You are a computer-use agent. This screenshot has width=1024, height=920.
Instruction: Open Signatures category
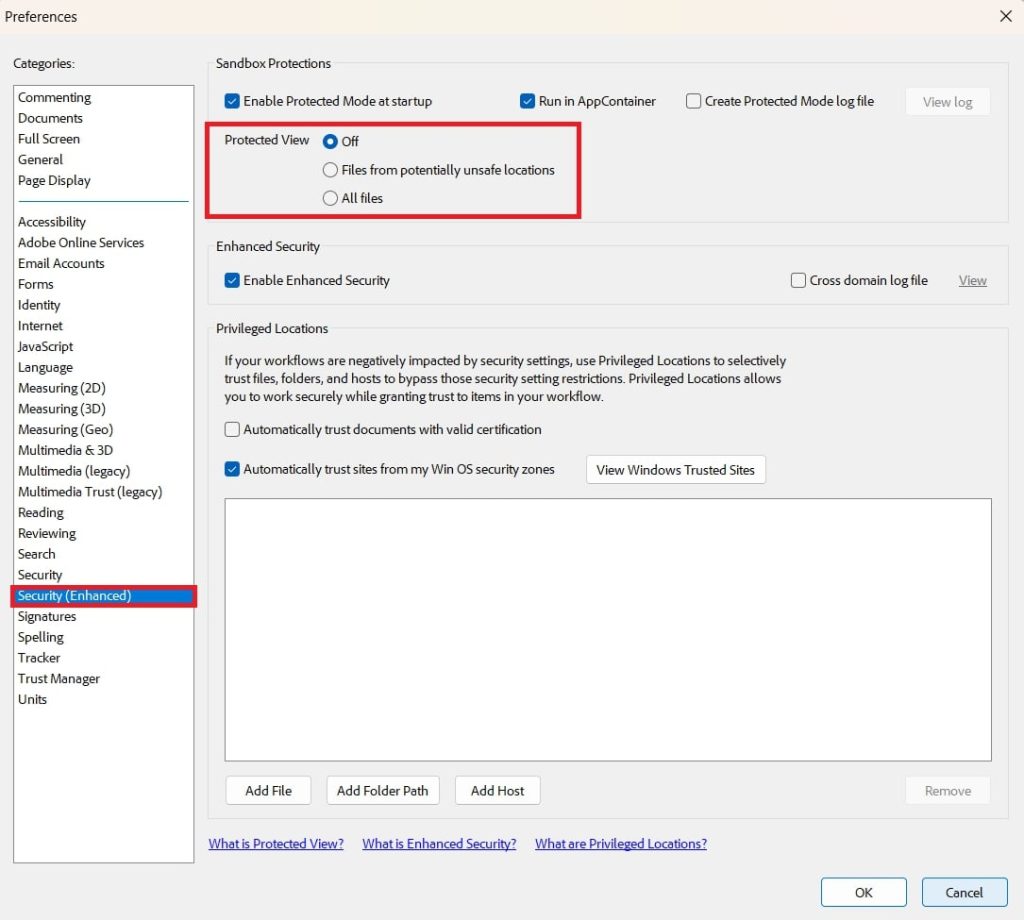(x=47, y=617)
